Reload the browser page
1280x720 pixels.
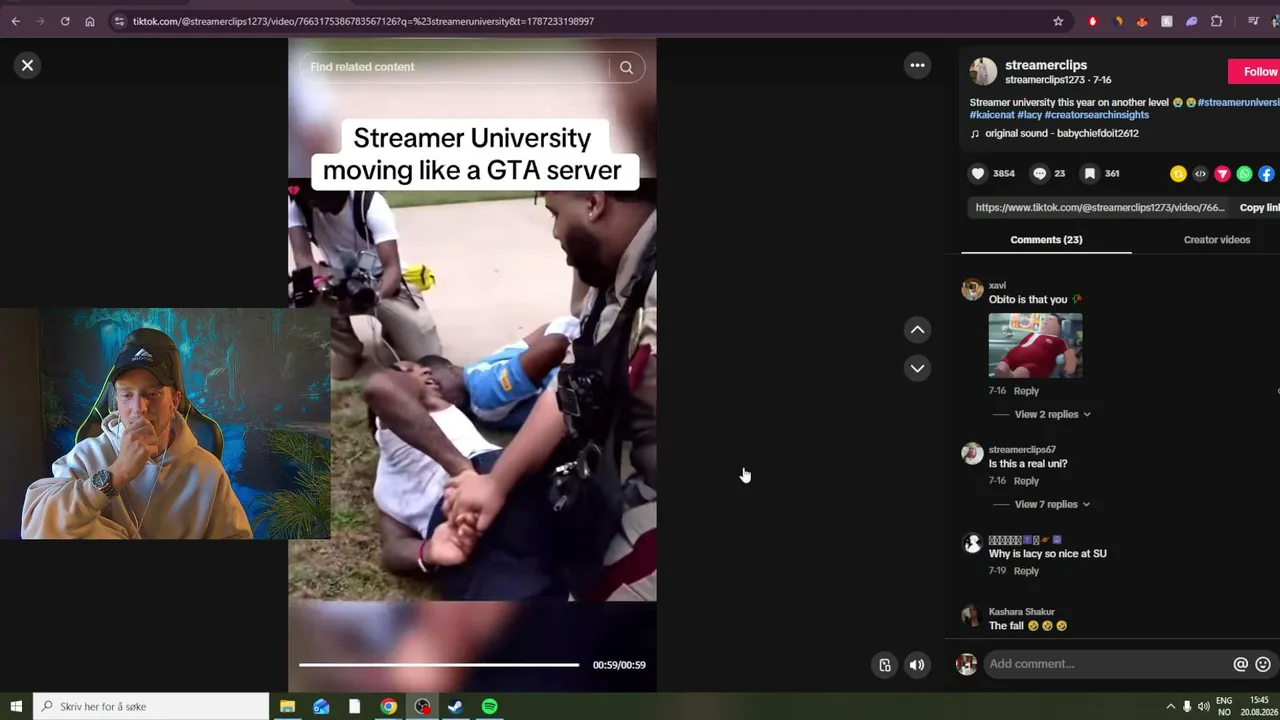[x=65, y=21]
